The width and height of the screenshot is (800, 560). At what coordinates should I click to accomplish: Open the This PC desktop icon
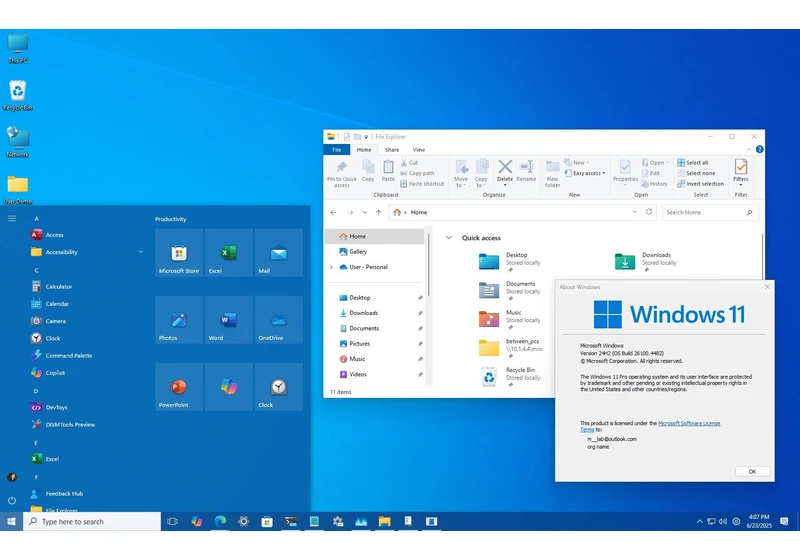pos(18,48)
